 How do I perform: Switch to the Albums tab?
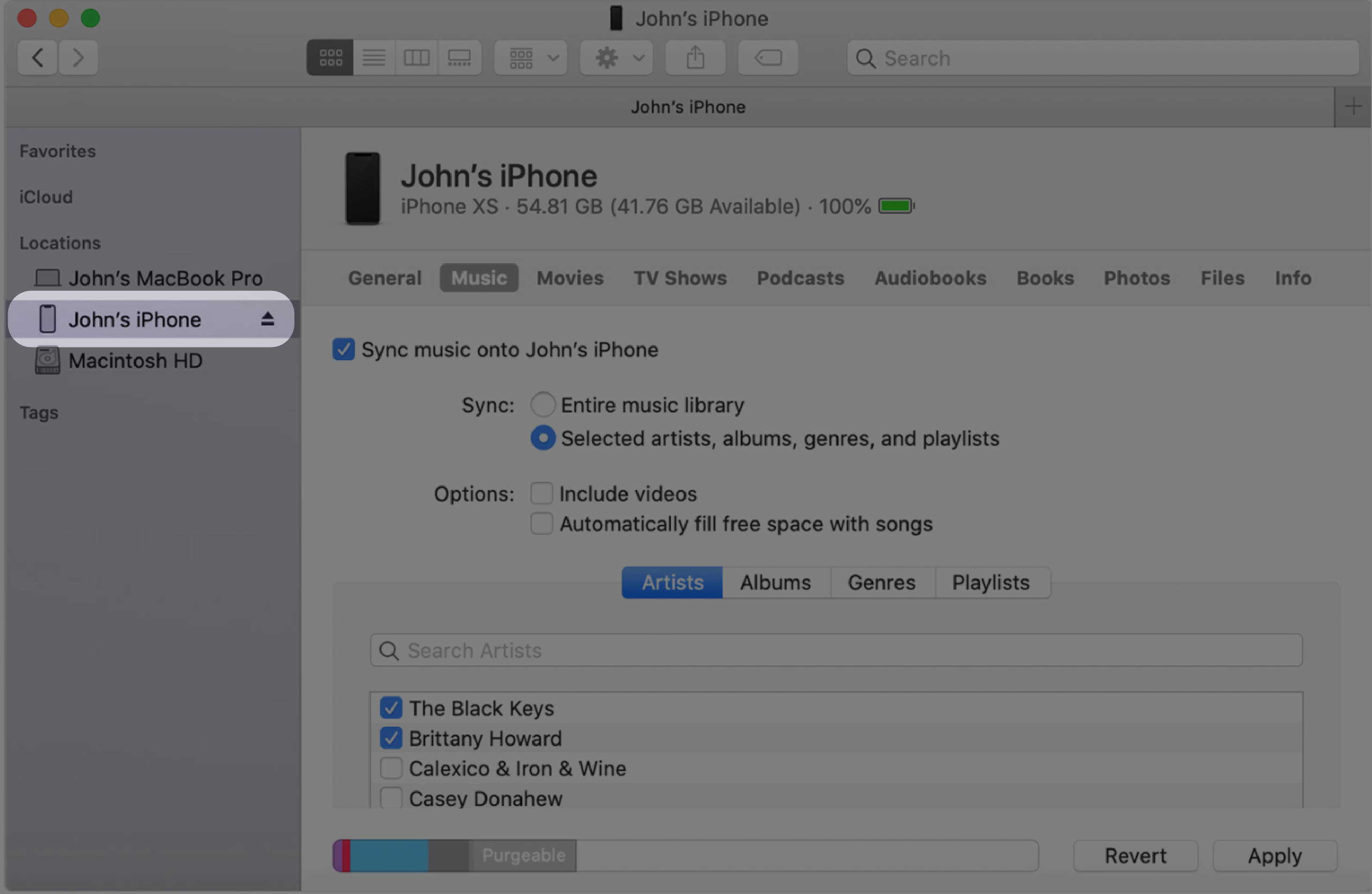pyautogui.click(x=775, y=581)
